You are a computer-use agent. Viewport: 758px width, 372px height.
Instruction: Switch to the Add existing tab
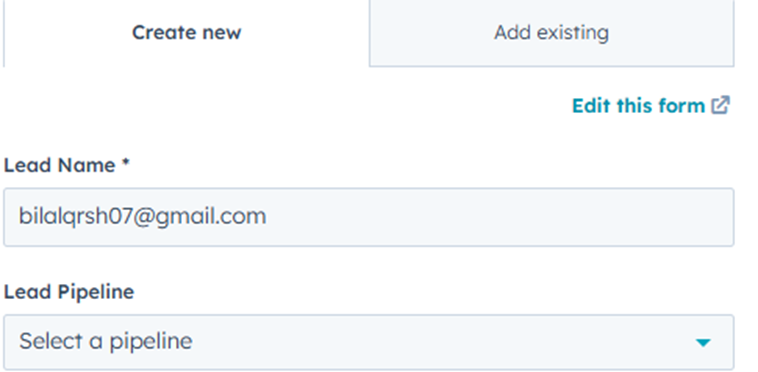(x=552, y=33)
